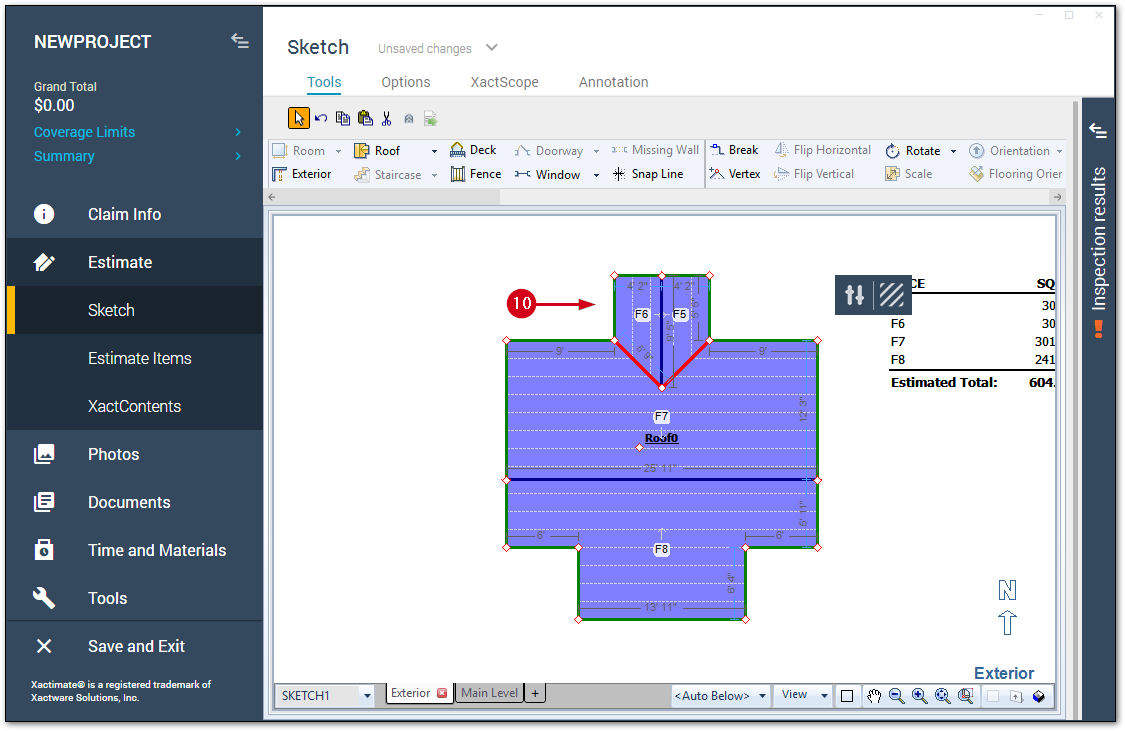Expand the Auto Below level dropdown
Viewport: 1125px width, 731px height.
tap(763, 696)
